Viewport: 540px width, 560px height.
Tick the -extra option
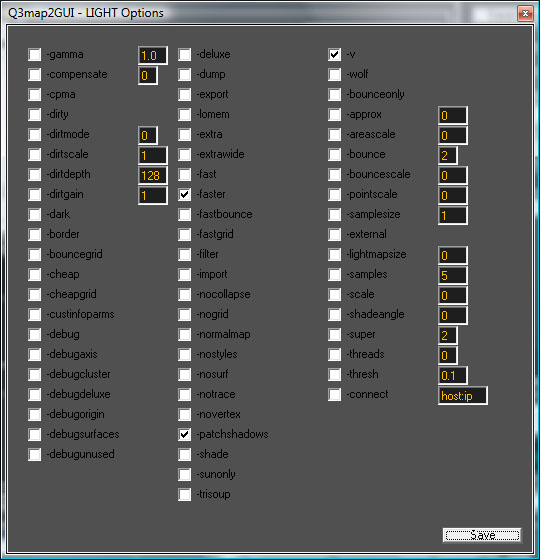click(185, 135)
